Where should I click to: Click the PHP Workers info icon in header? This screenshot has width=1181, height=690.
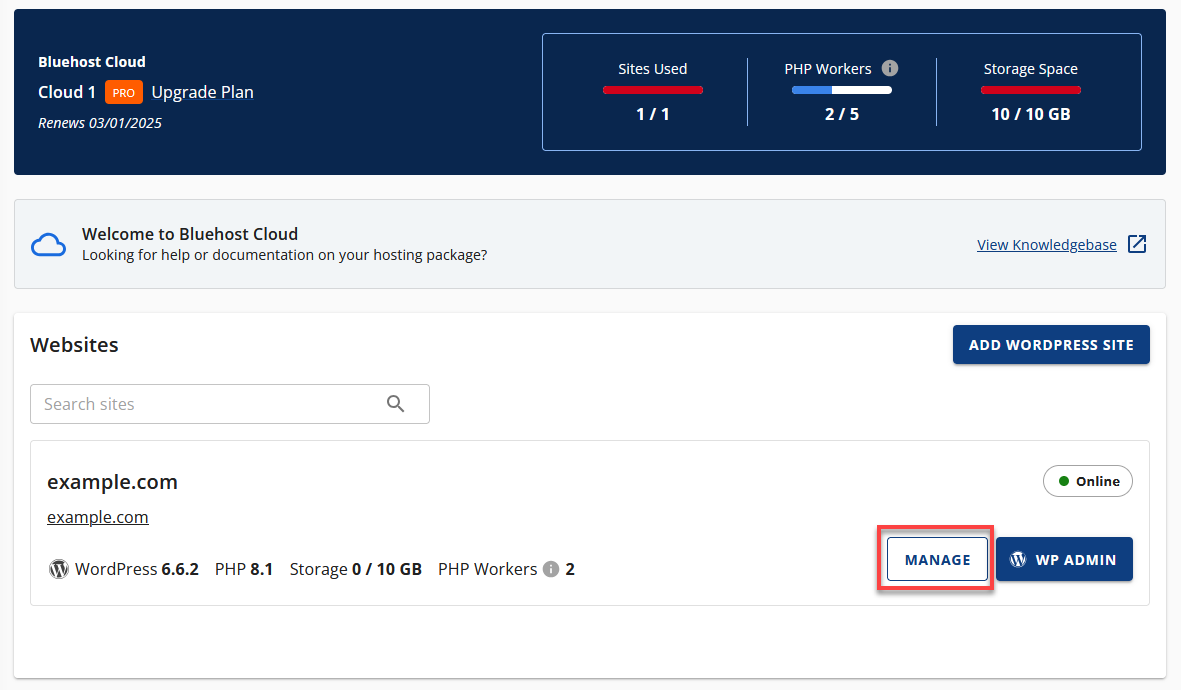(890, 69)
